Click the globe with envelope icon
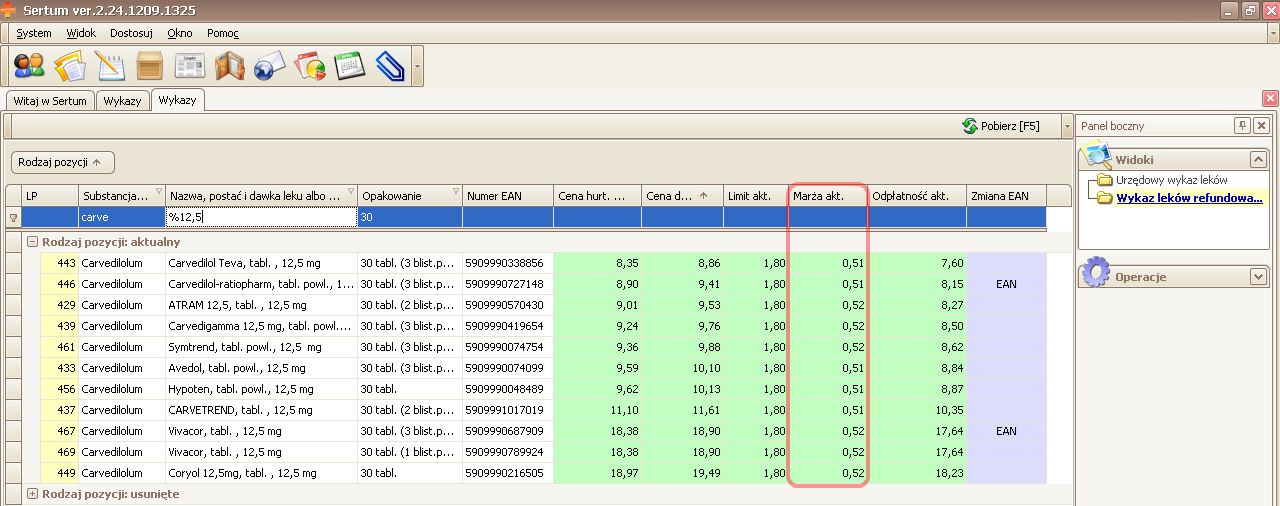Screen dimensions: 1280x506 [270, 67]
